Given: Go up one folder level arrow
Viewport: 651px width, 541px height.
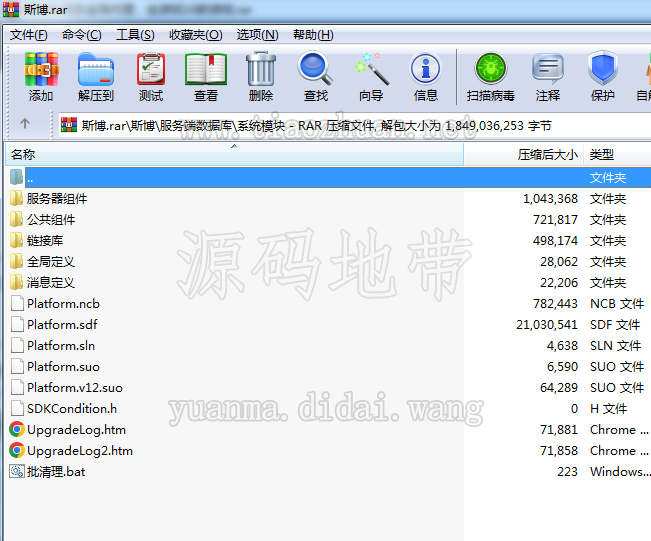Looking at the screenshot, I should point(25,123).
